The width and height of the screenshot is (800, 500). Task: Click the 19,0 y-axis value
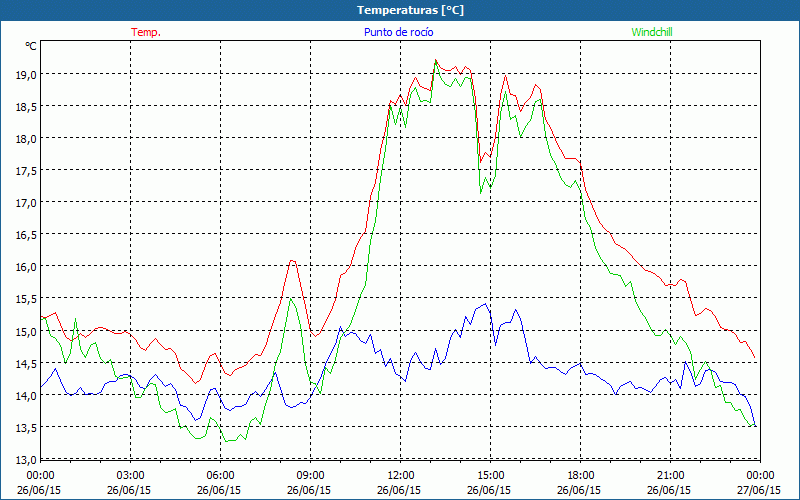(x=26, y=74)
